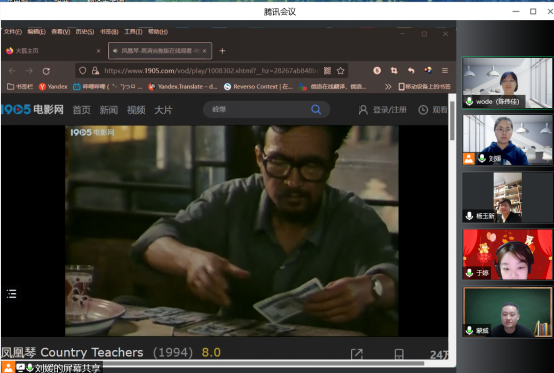Screen dimensions: 554x373
Task: Go to 大片 section in site navigation
Action: coord(163,110)
